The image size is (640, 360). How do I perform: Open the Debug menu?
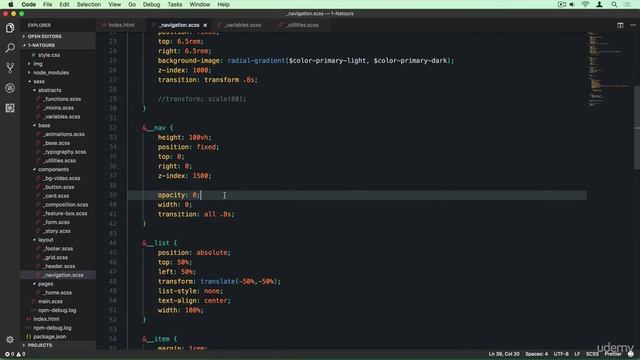tap(151, 4)
